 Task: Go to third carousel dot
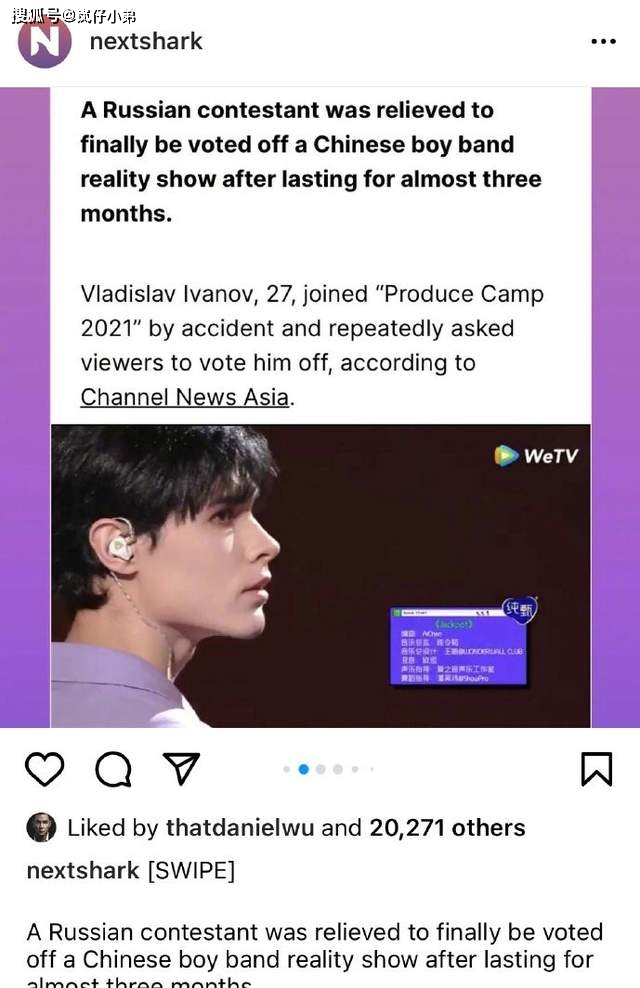coord(321,769)
